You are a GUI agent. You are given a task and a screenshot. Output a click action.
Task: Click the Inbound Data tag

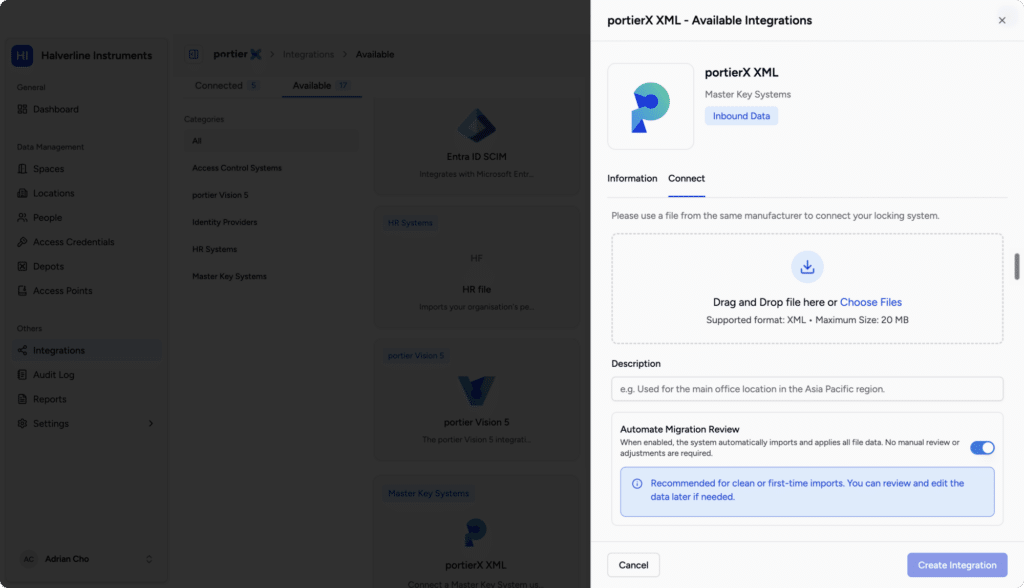(x=741, y=116)
